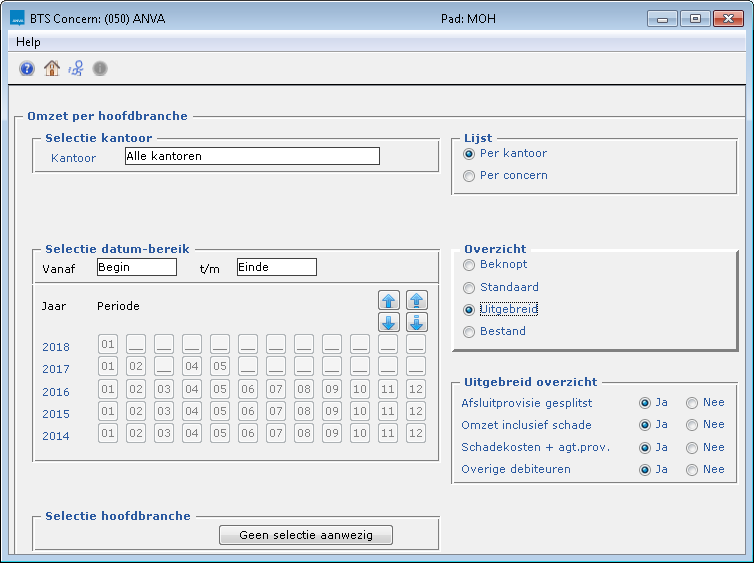
Task: Click the house home icon in toolbar
Action: pyautogui.click(x=52, y=69)
